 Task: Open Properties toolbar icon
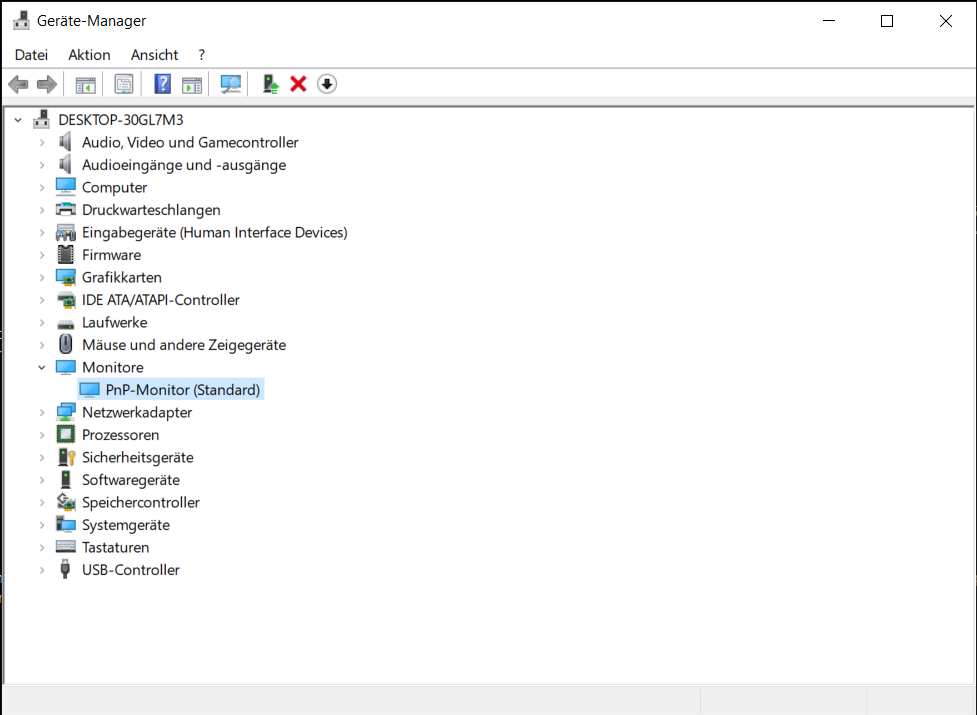124,84
